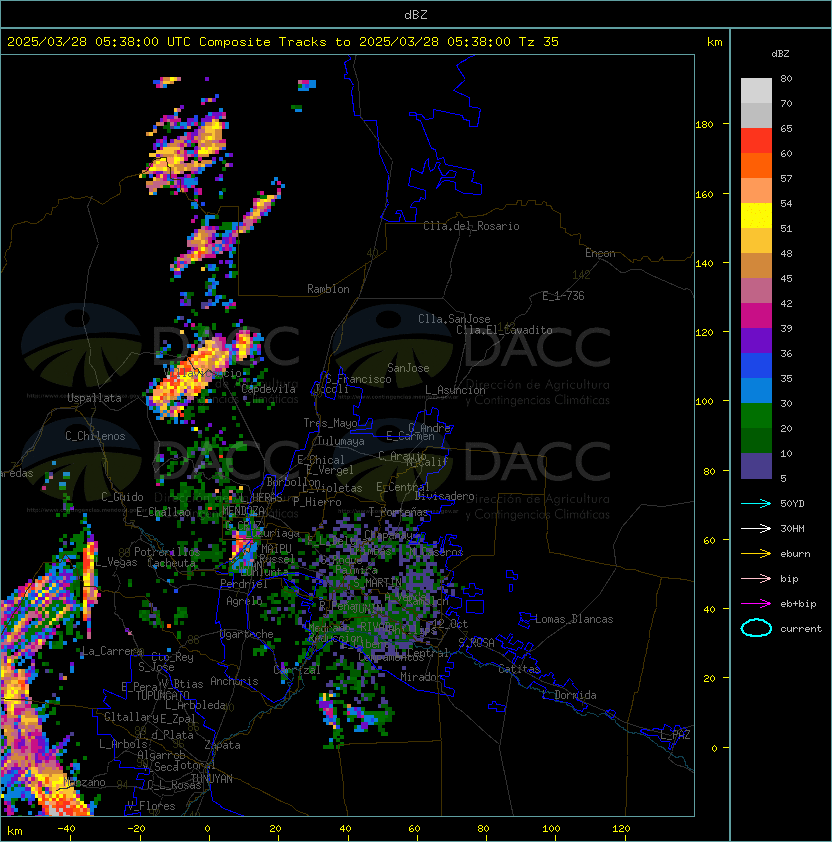
Task: Click the 'Tres_Mayo' place label
Action: pyautogui.click(x=330, y=423)
